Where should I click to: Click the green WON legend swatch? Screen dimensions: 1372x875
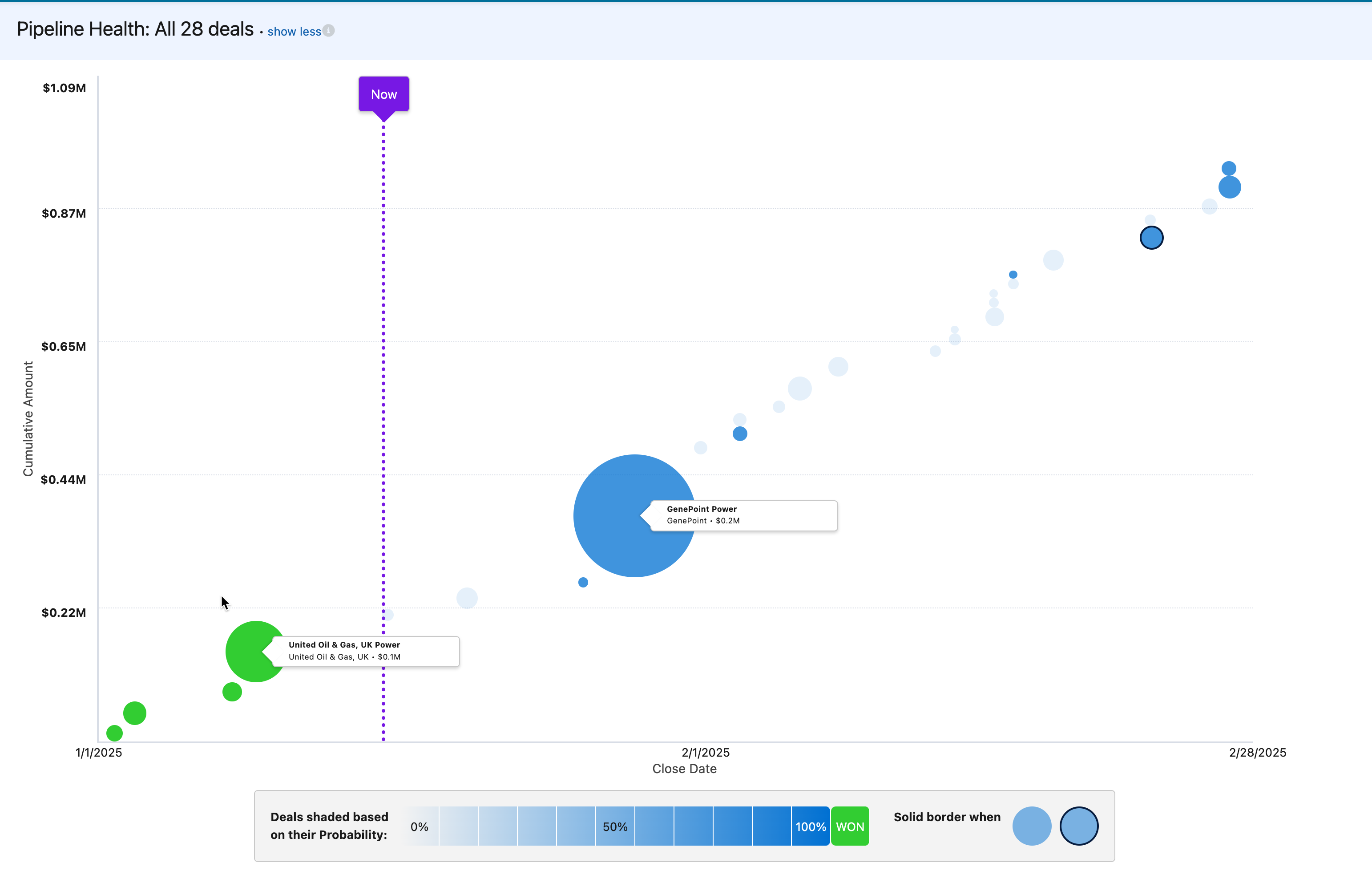coord(850,826)
